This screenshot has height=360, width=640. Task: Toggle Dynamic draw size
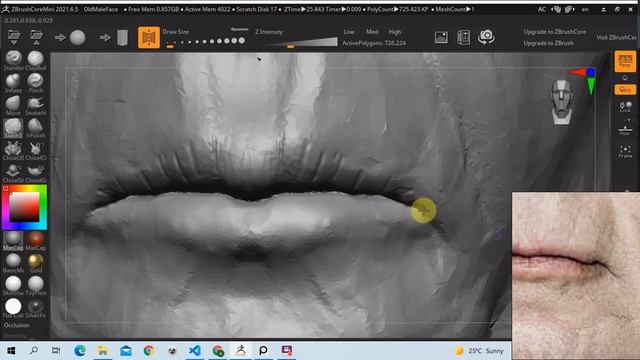[x=240, y=29]
